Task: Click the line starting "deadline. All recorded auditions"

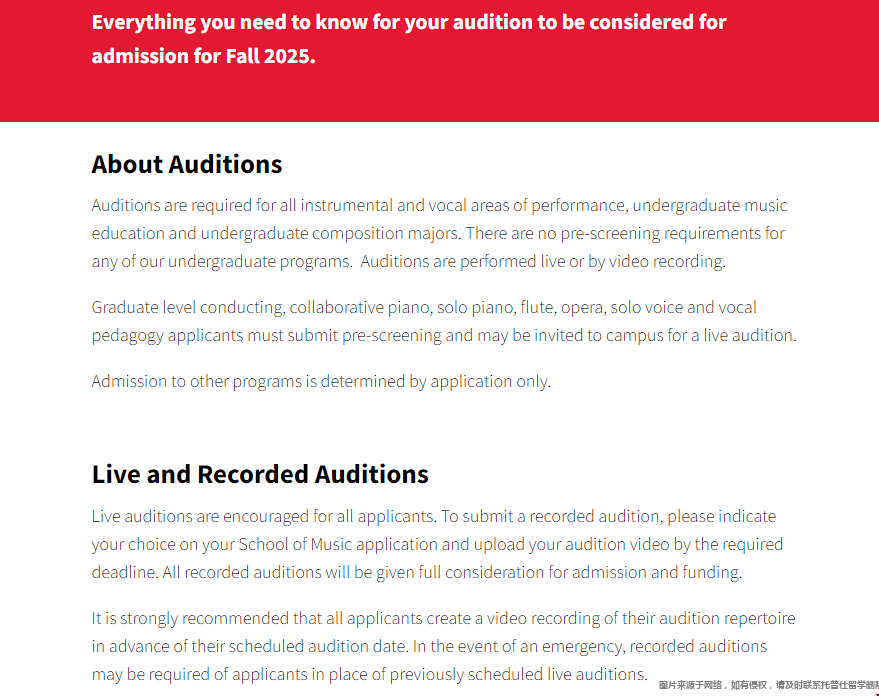Action: click(417, 573)
